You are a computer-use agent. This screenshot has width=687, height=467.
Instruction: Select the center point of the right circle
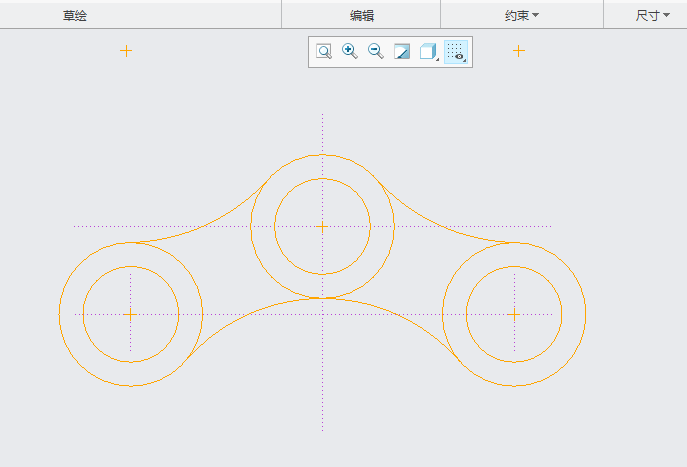pos(514,314)
